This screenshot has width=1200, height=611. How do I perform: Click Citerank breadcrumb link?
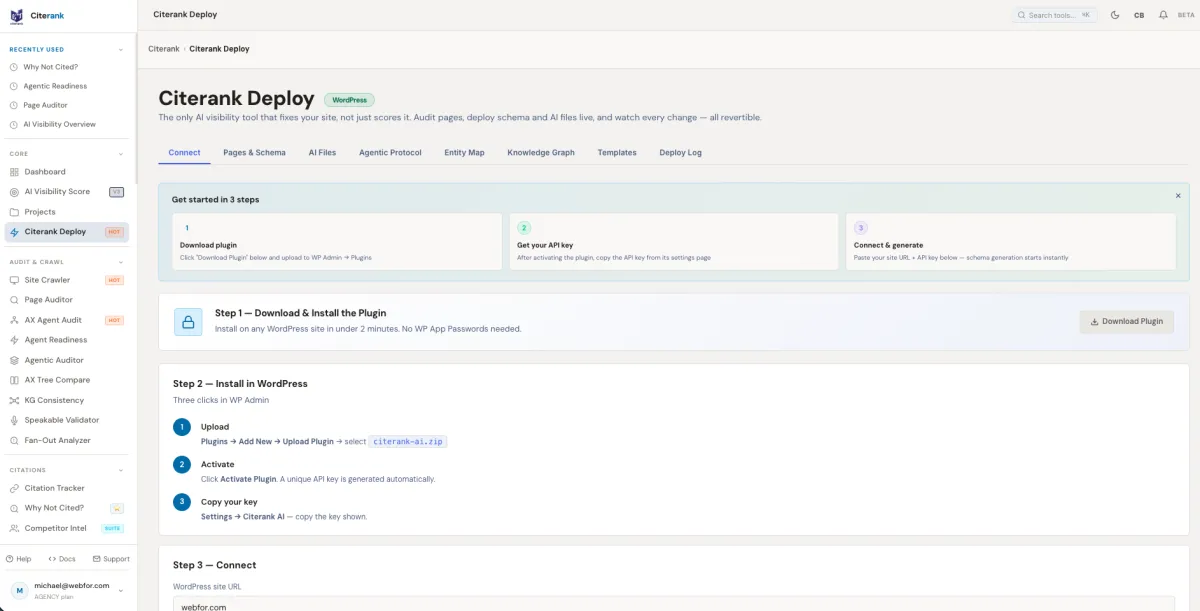(164, 49)
